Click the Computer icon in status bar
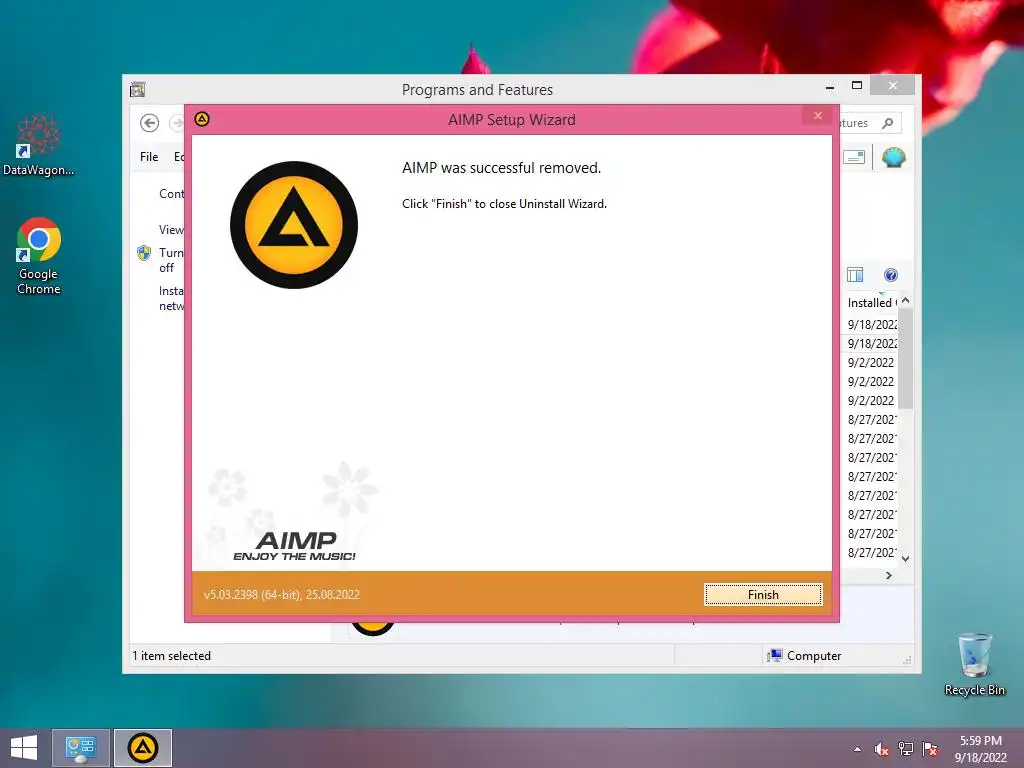The height and width of the screenshot is (768, 1024). pos(775,656)
